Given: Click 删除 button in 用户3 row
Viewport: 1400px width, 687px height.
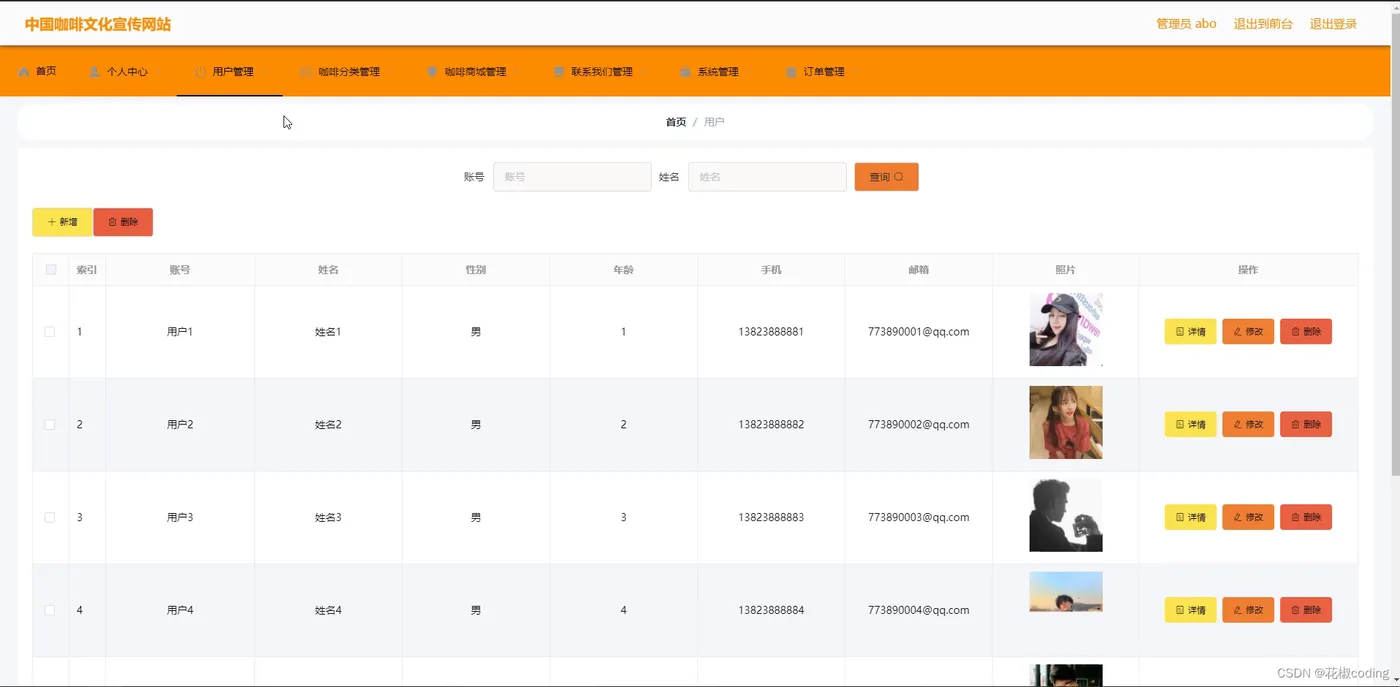Looking at the screenshot, I should click(x=1306, y=518).
